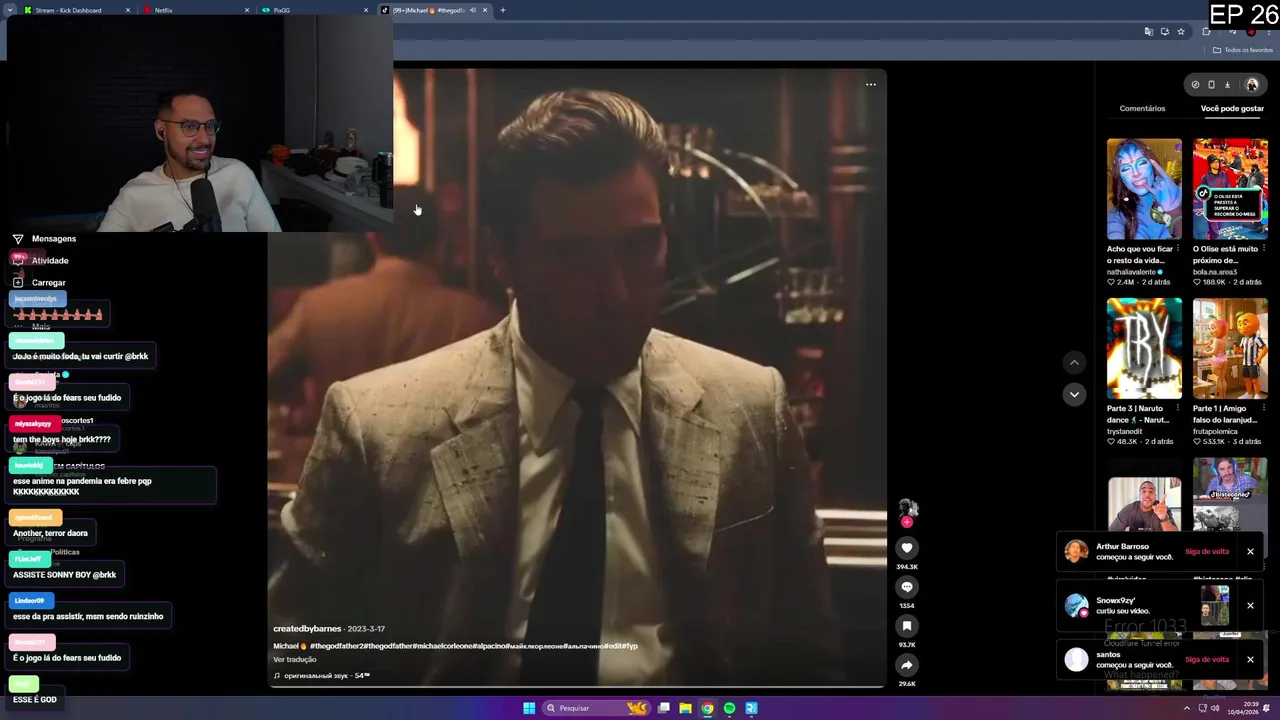Open the Comentários tab

(1142, 108)
